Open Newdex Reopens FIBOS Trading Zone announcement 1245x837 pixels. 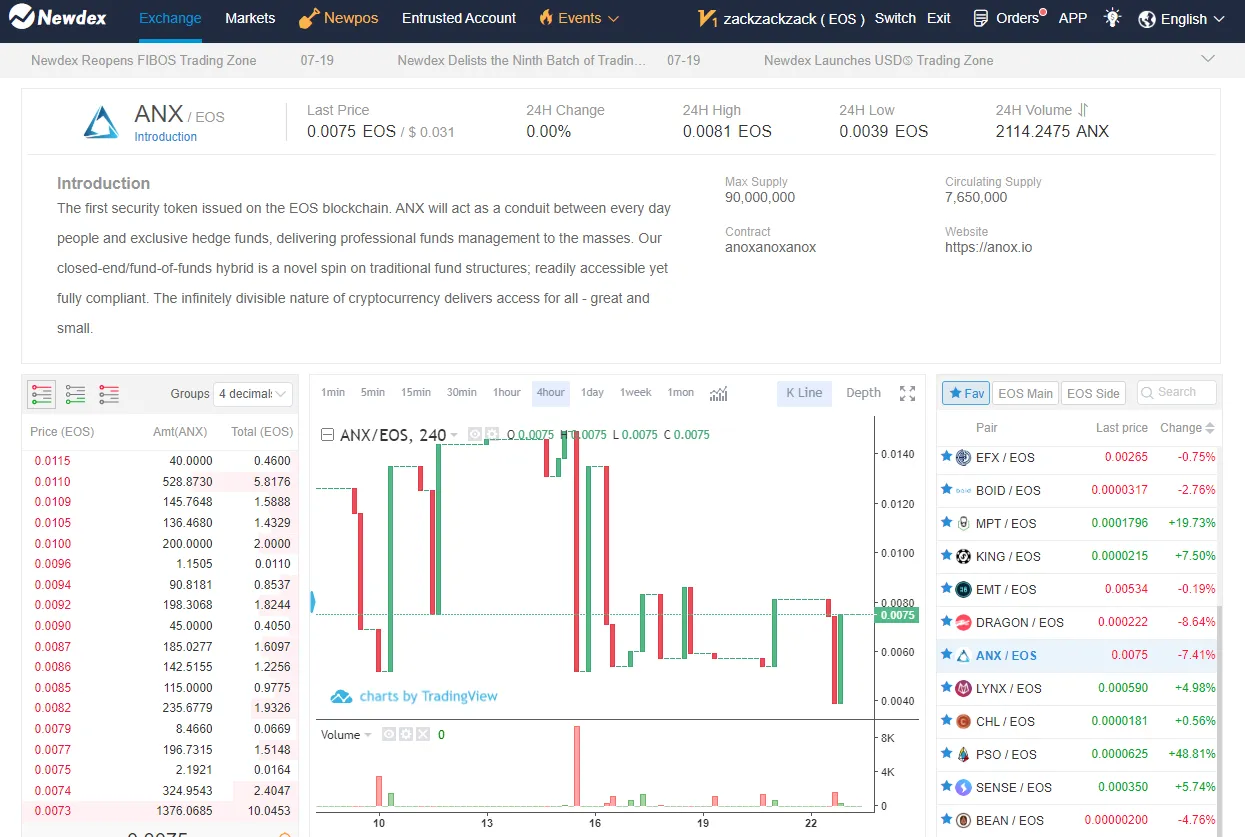point(144,60)
